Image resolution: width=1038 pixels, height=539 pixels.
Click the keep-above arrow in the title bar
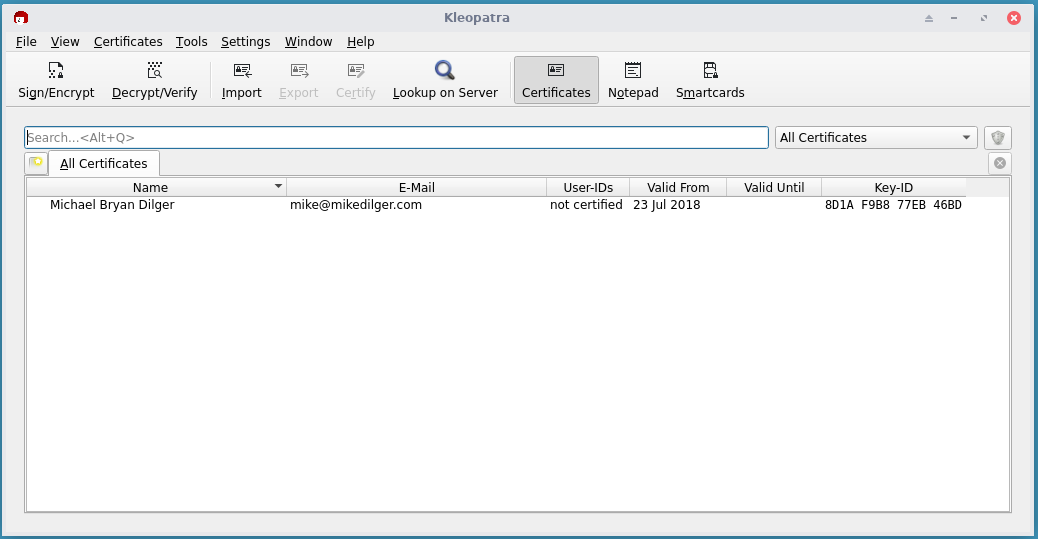pyautogui.click(x=929, y=19)
